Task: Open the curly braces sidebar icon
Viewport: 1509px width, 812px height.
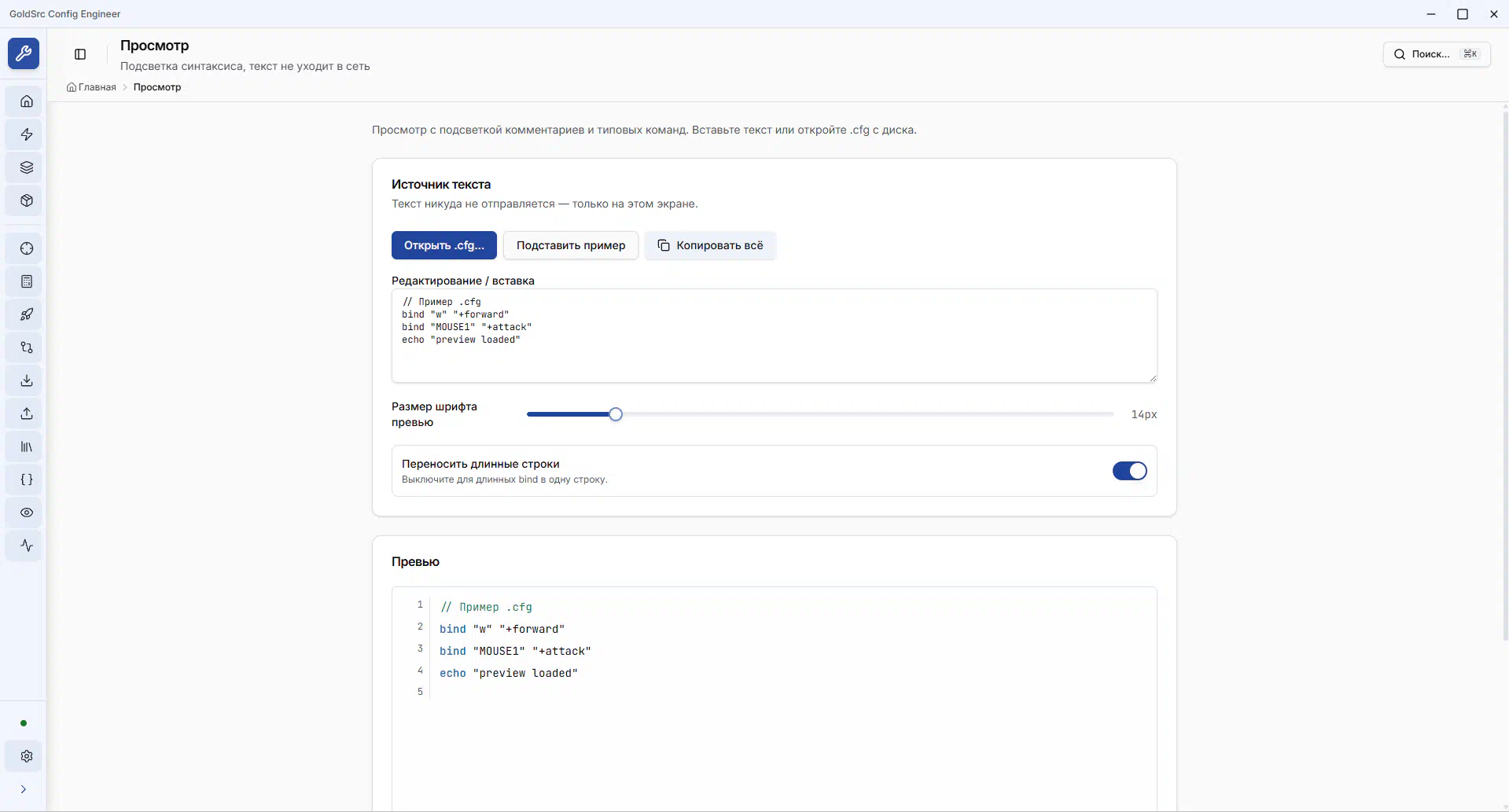Action: (27, 479)
